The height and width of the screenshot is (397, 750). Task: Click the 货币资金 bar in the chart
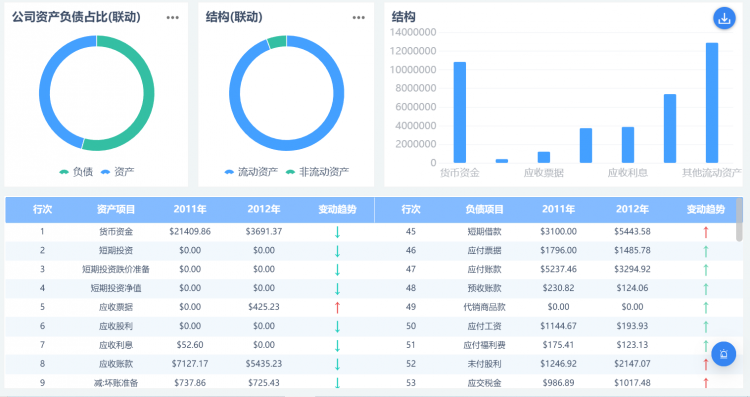tap(460, 112)
